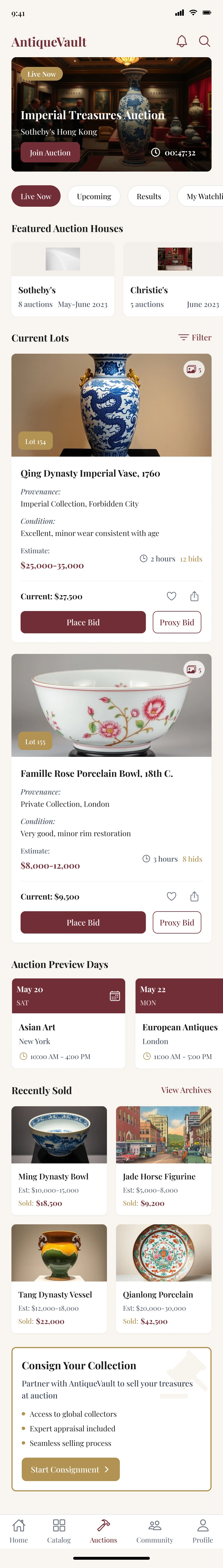223x1568 pixels.
Task: Open the View Archives link
Action: [186, 1090]
